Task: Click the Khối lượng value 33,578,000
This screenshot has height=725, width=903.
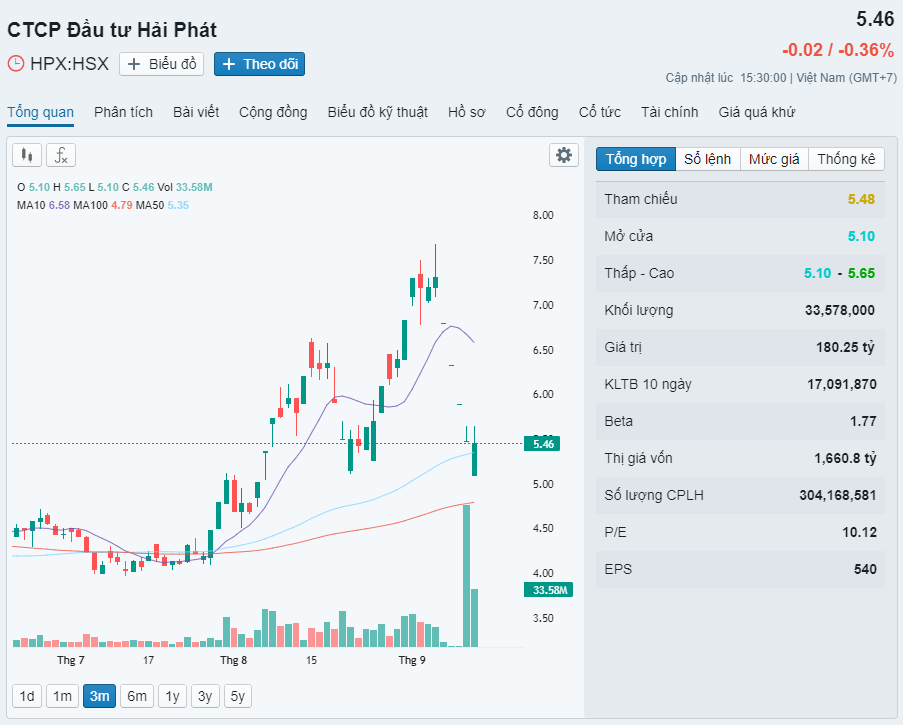Action: 840,310
